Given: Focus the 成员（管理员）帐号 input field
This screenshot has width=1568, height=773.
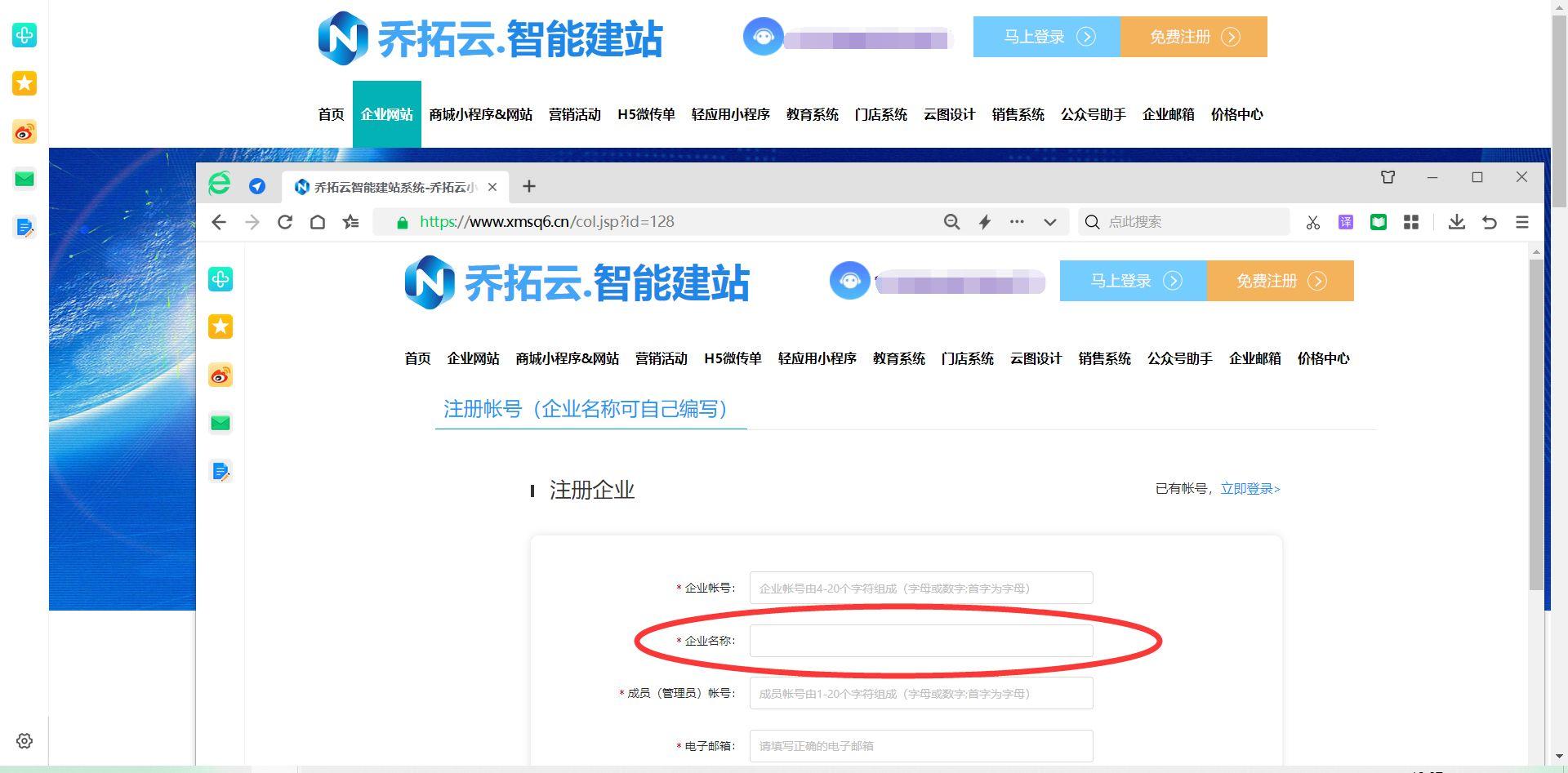Looking at the screenshot, I should [x=921, y=693].
